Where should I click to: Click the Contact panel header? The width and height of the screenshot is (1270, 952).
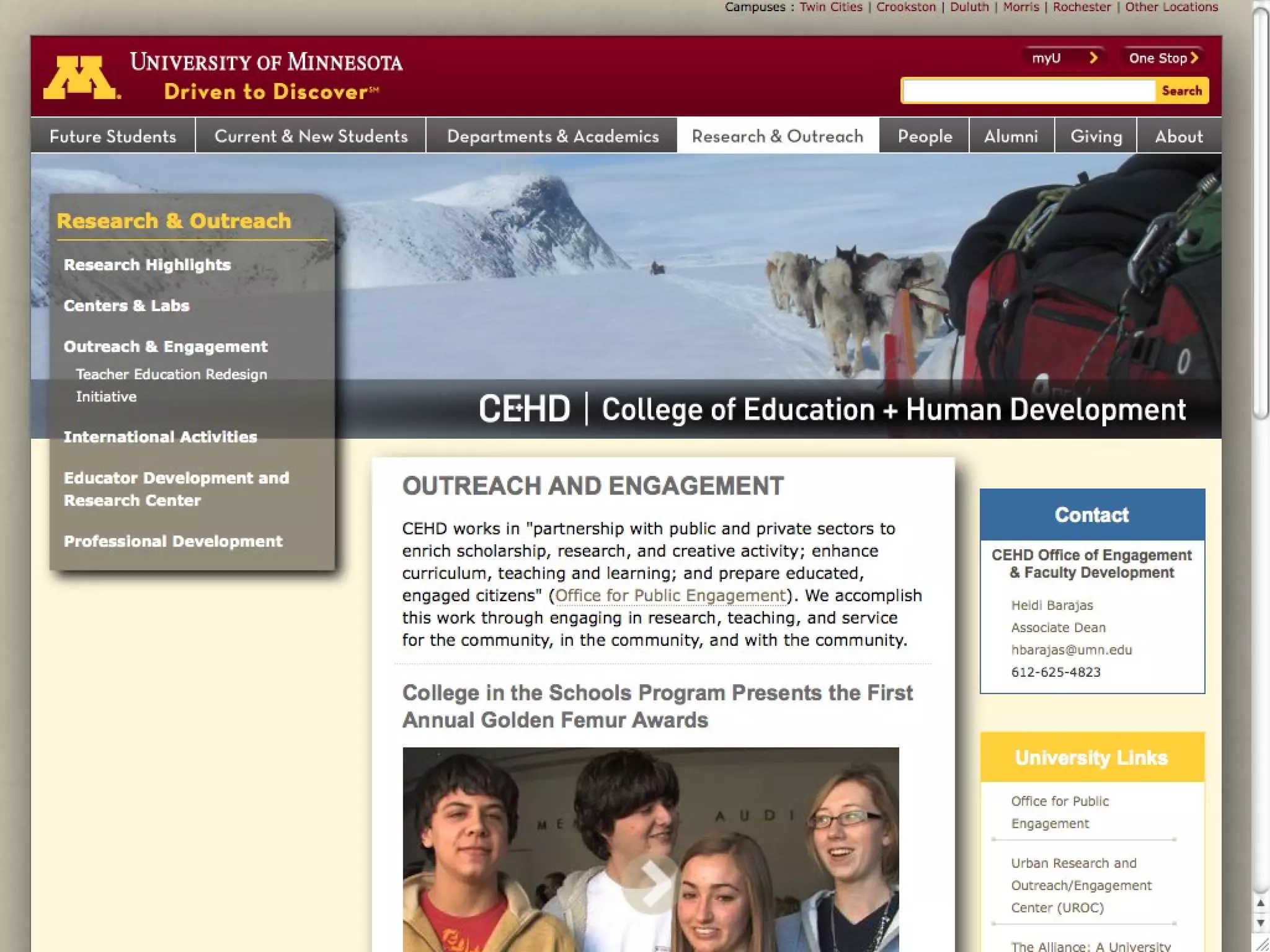pos(1092,514)
